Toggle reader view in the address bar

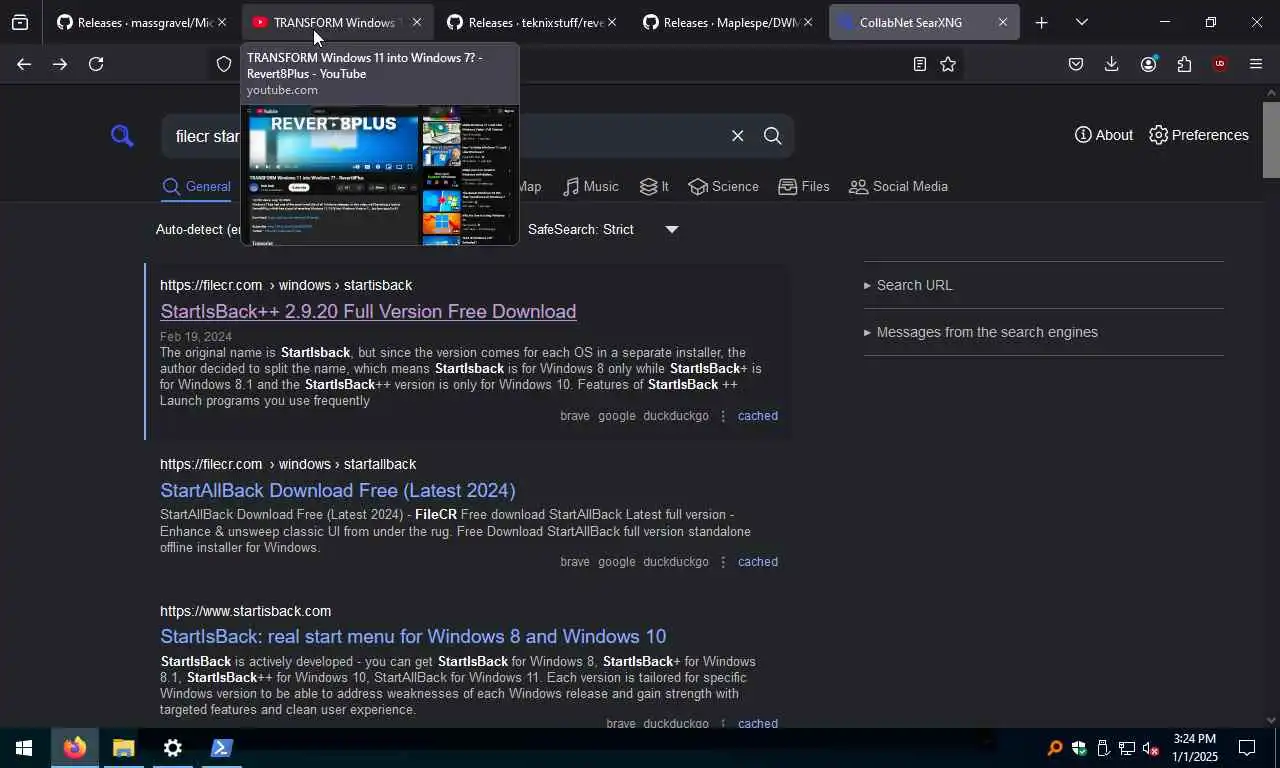coord(919,64)
